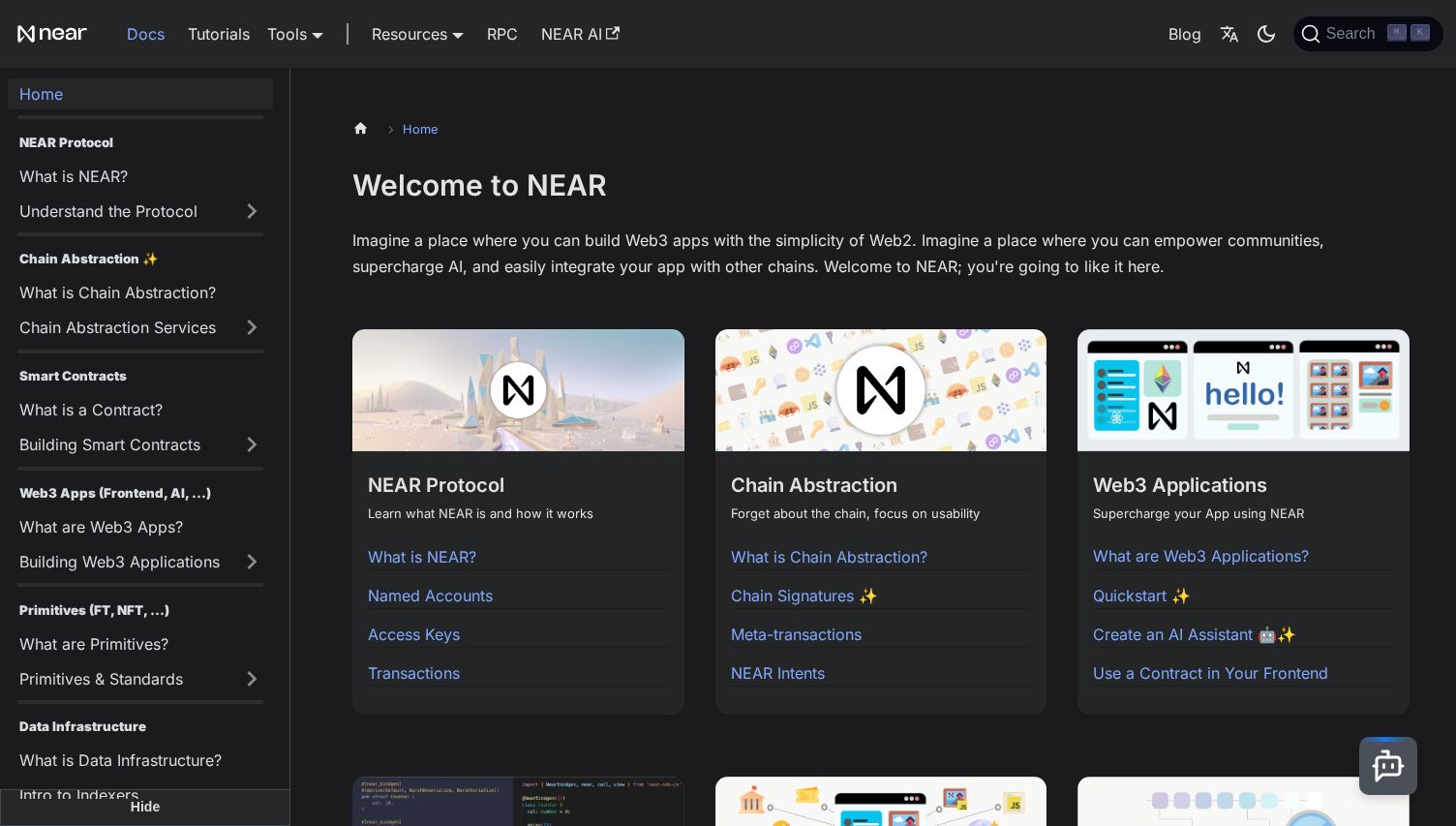The image size is (1456, 826).
Task: Expand Chain Abstraction Services chevron
Action: coord(252,327)
